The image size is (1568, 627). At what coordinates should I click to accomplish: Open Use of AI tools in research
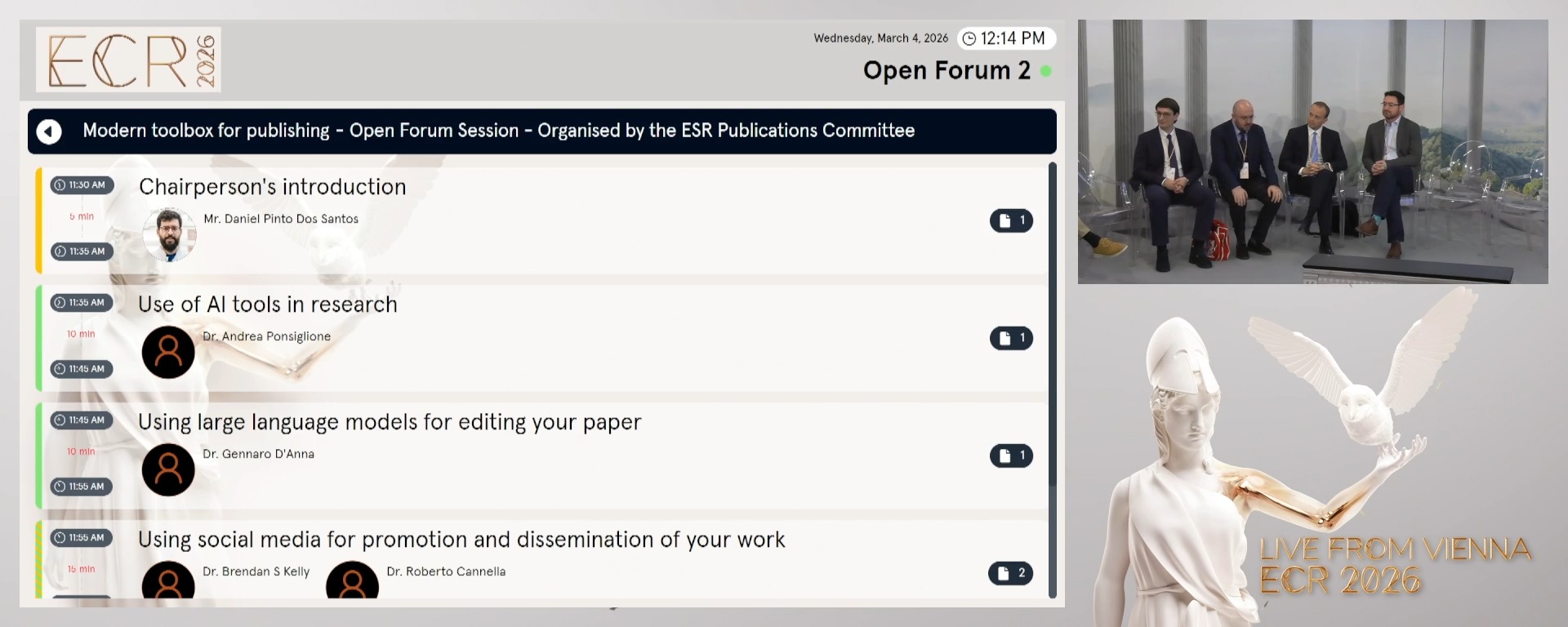pyautogui.click(x=268, y=305)
